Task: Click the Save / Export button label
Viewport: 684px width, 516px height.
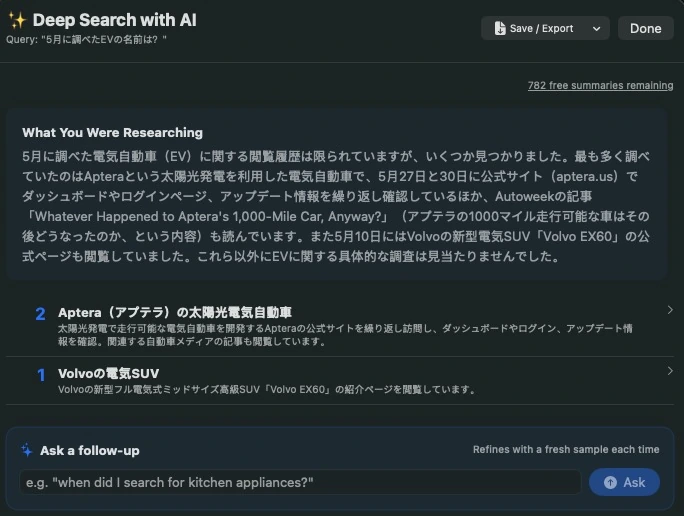Action: (541, 28)
